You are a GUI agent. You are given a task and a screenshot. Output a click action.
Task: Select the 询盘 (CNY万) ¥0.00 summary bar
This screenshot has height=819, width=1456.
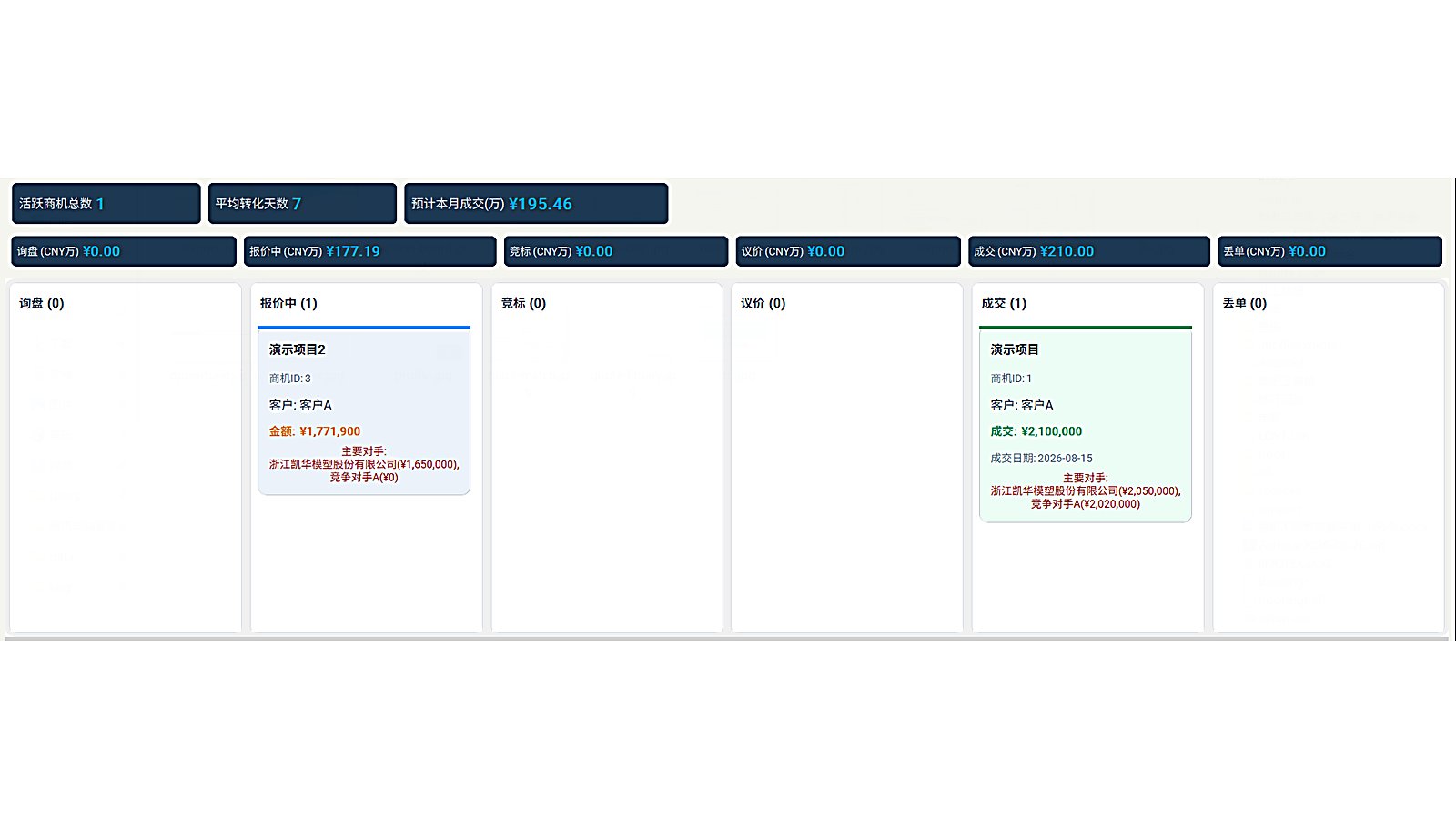coord(124,251)
